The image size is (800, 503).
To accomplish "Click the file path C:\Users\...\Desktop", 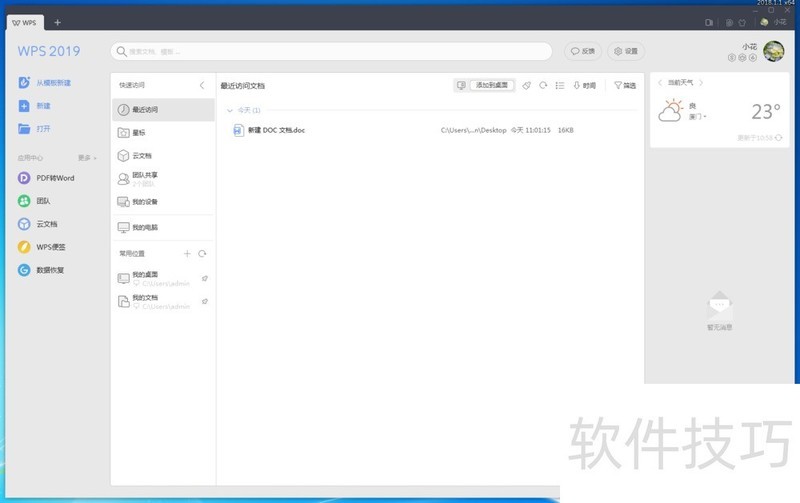I will coord(473,130).
